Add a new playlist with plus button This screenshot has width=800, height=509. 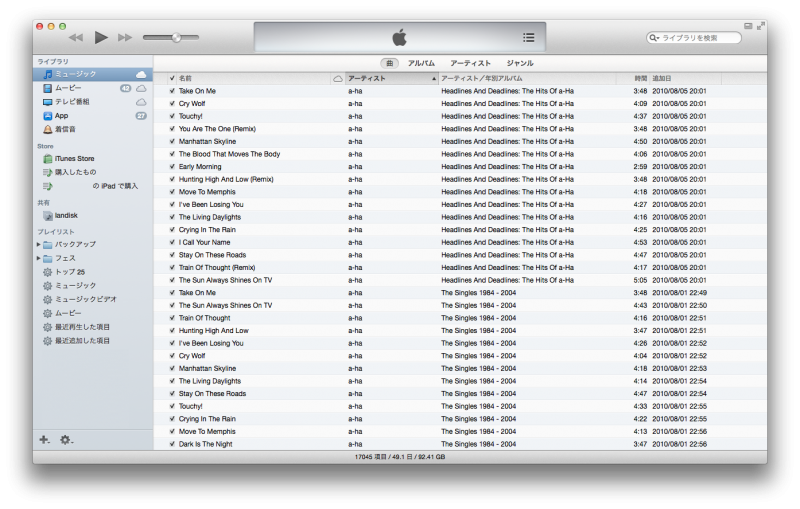44,440
